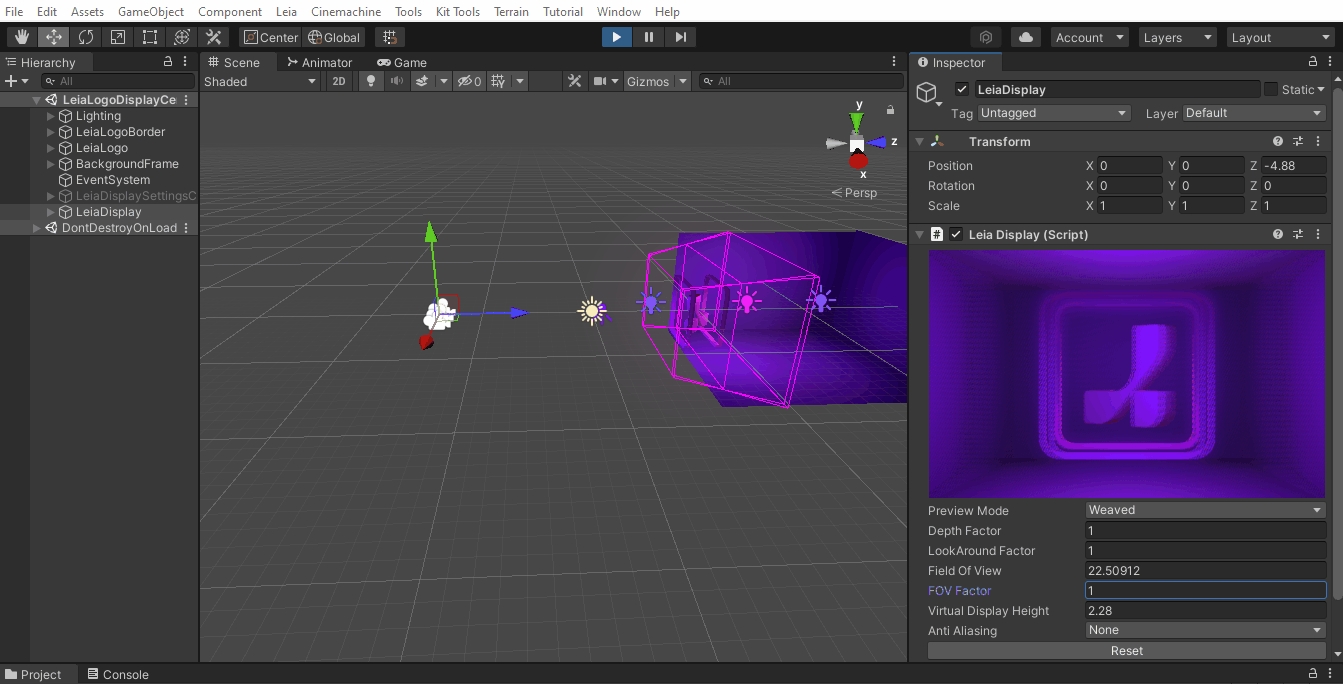The height and width of the screenshot is (684, 1343).
Task: Toggle hidden objects visibility icon
Action: pos(470,81)
